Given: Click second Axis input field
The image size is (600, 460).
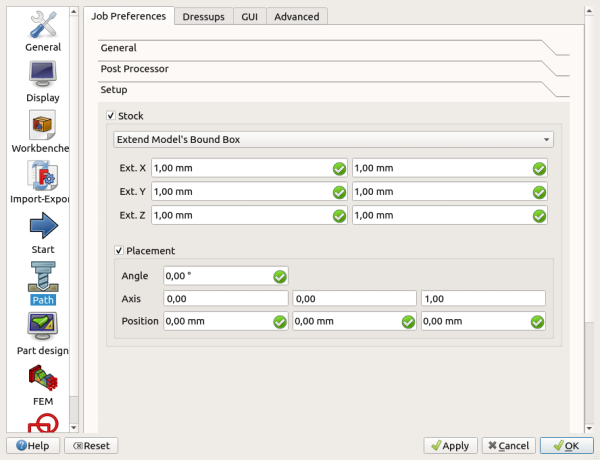Looking at the screenshot, I should pos(354,299).
